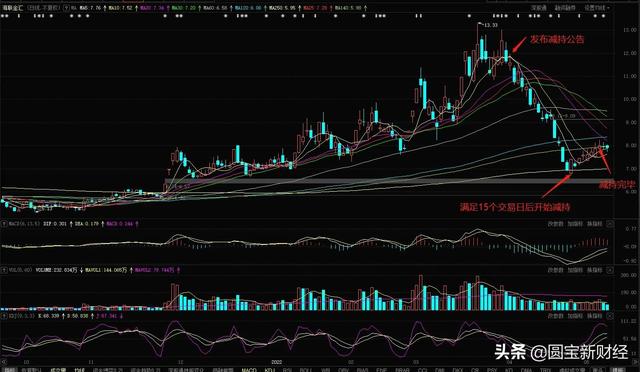This screenshot has width=640, height=372.
Task: Select the BRAR indicator tab
Action: 402,370
